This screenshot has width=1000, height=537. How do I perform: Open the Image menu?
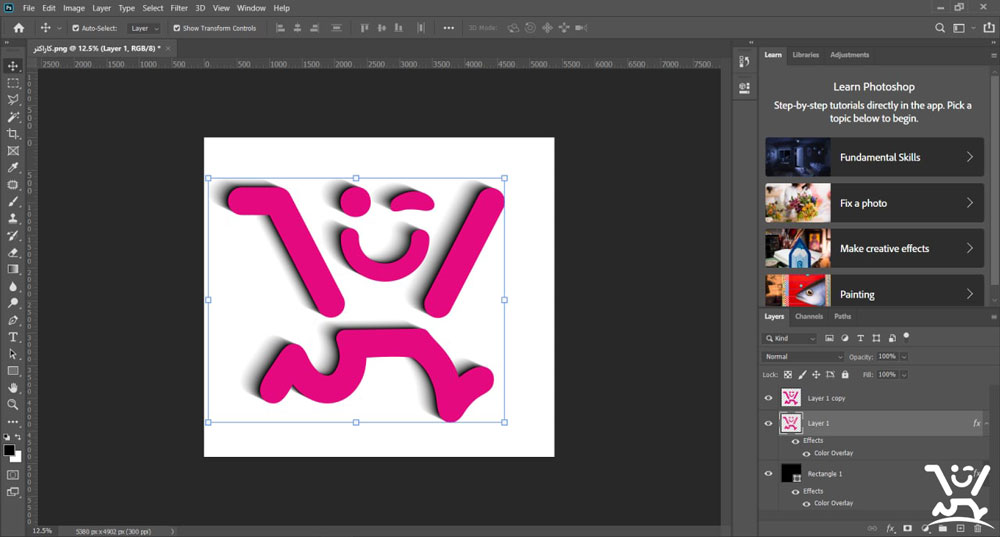[73, 8]
